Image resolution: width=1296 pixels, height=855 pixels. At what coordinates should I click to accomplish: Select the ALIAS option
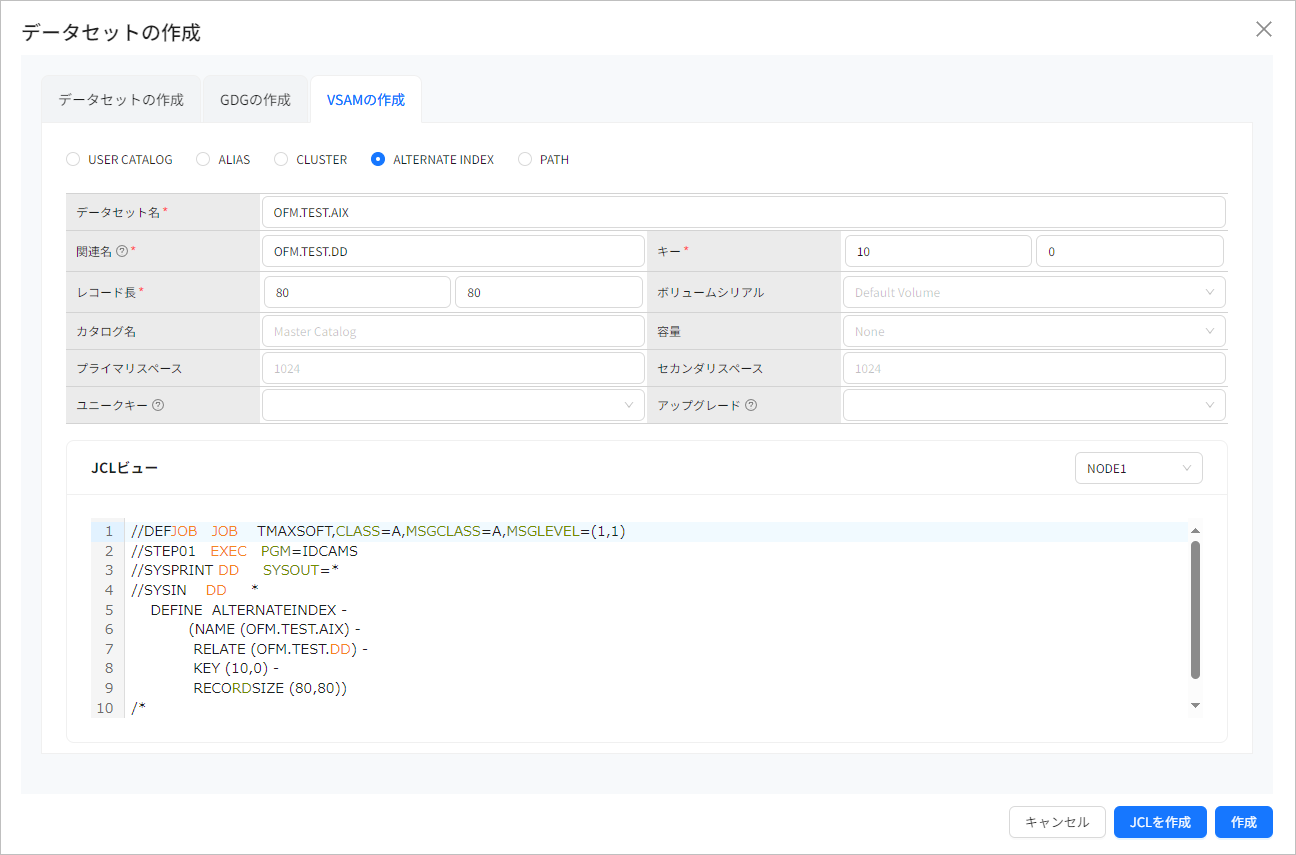[203, 159]
